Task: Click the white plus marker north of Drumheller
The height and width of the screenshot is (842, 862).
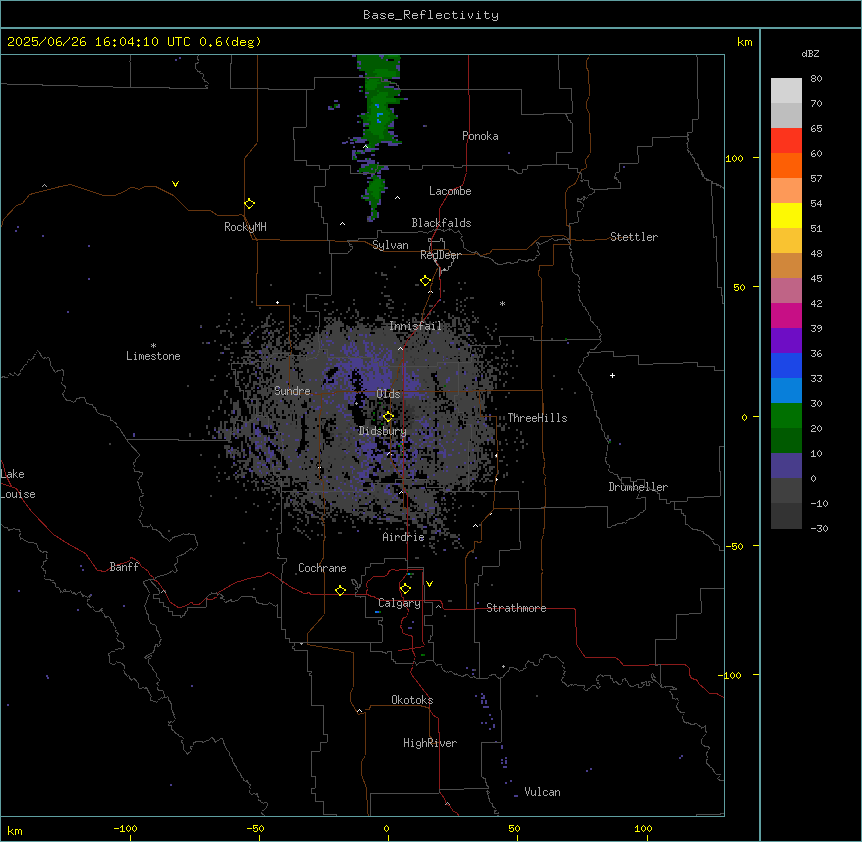Action: pyautogui.click(x=612, y=375)
